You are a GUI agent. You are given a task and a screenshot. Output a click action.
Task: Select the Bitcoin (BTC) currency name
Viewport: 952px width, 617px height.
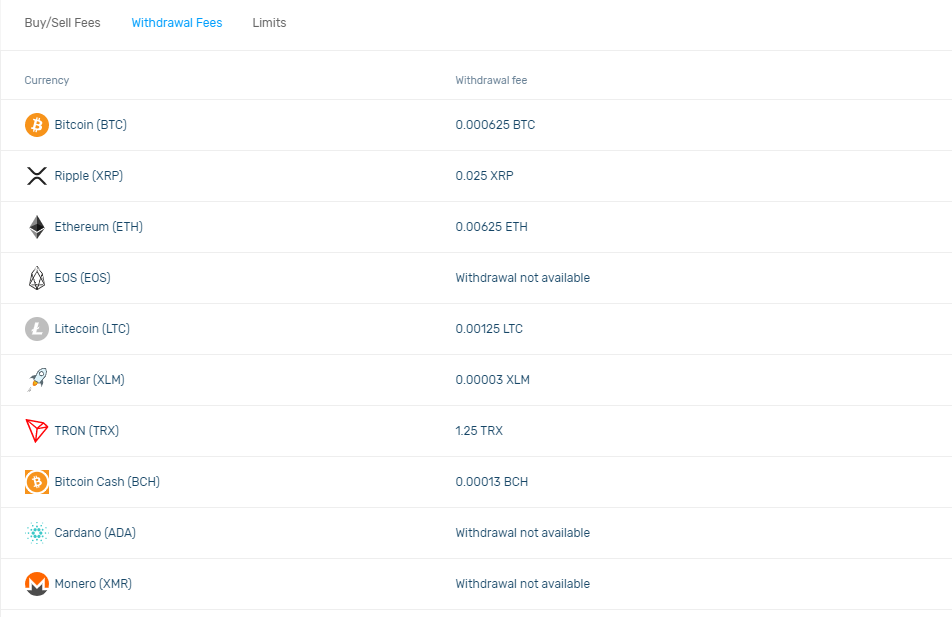(90, 125)
